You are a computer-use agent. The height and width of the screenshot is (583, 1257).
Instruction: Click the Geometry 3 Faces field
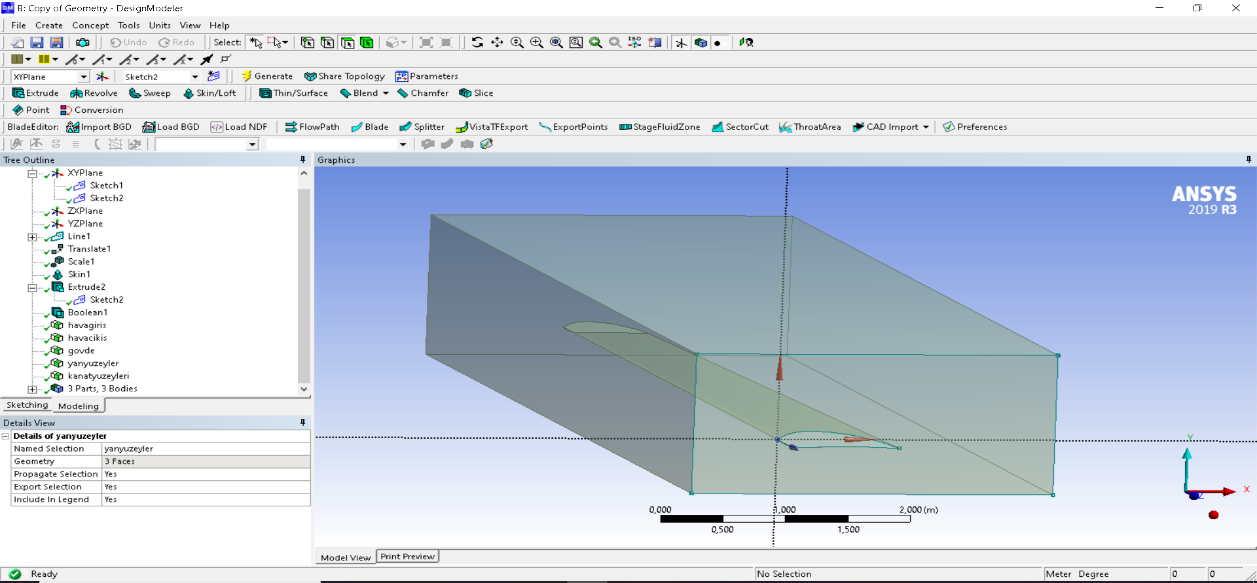pos(206,461)
